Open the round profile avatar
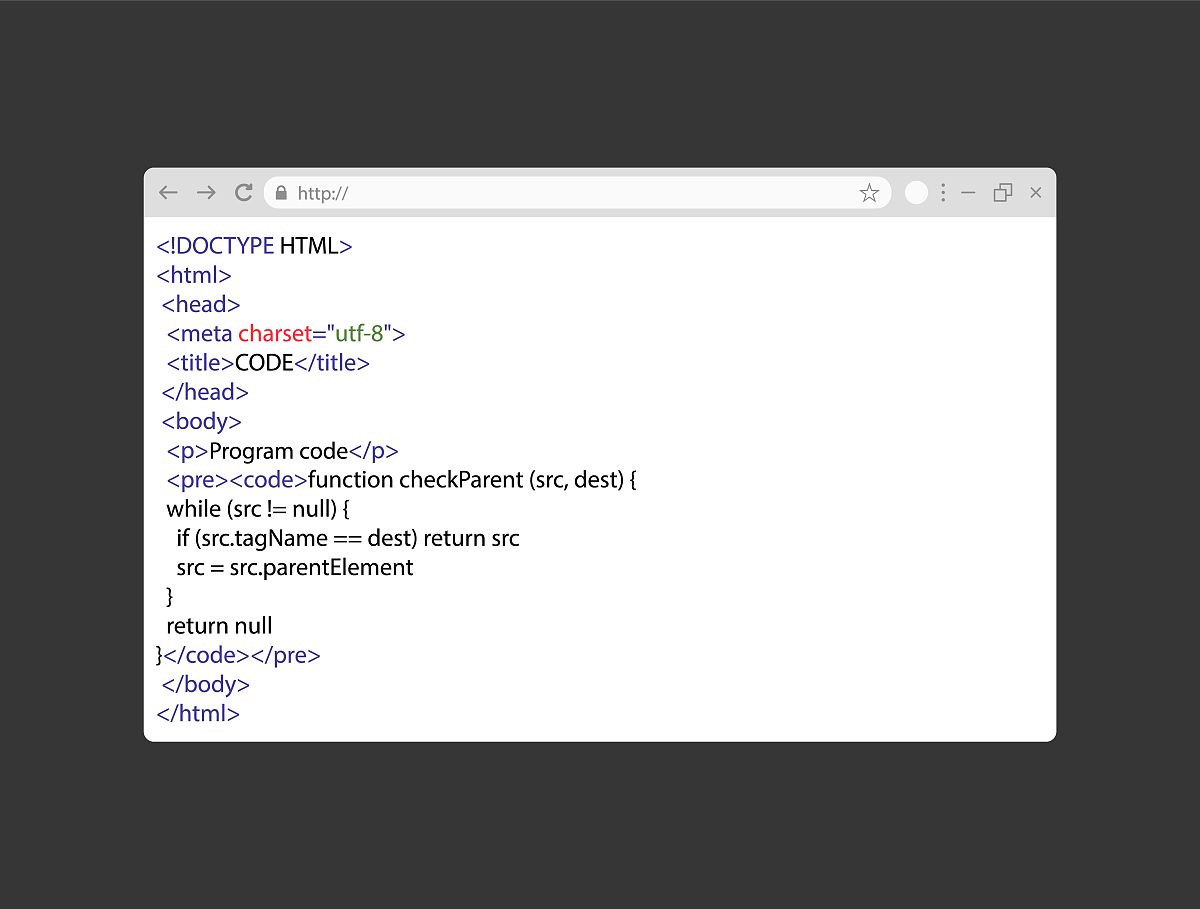1200x909 pixels. pyautogui.click(x=916, y=193)
